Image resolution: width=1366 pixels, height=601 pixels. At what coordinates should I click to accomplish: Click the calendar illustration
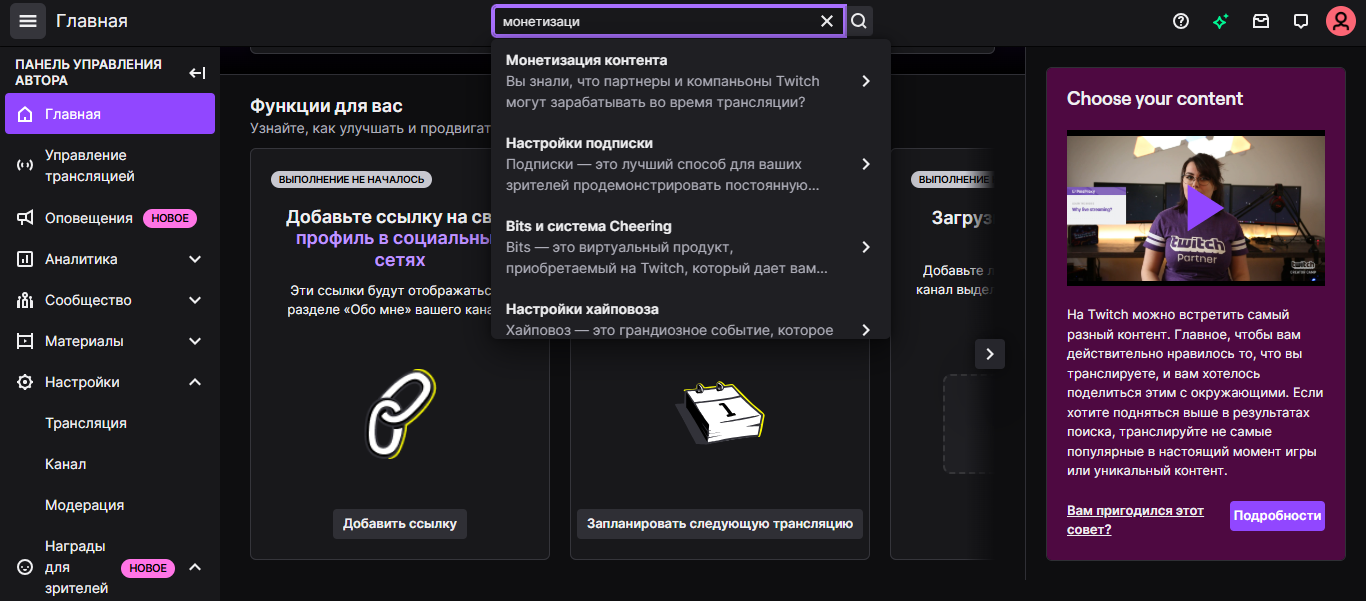722,412
